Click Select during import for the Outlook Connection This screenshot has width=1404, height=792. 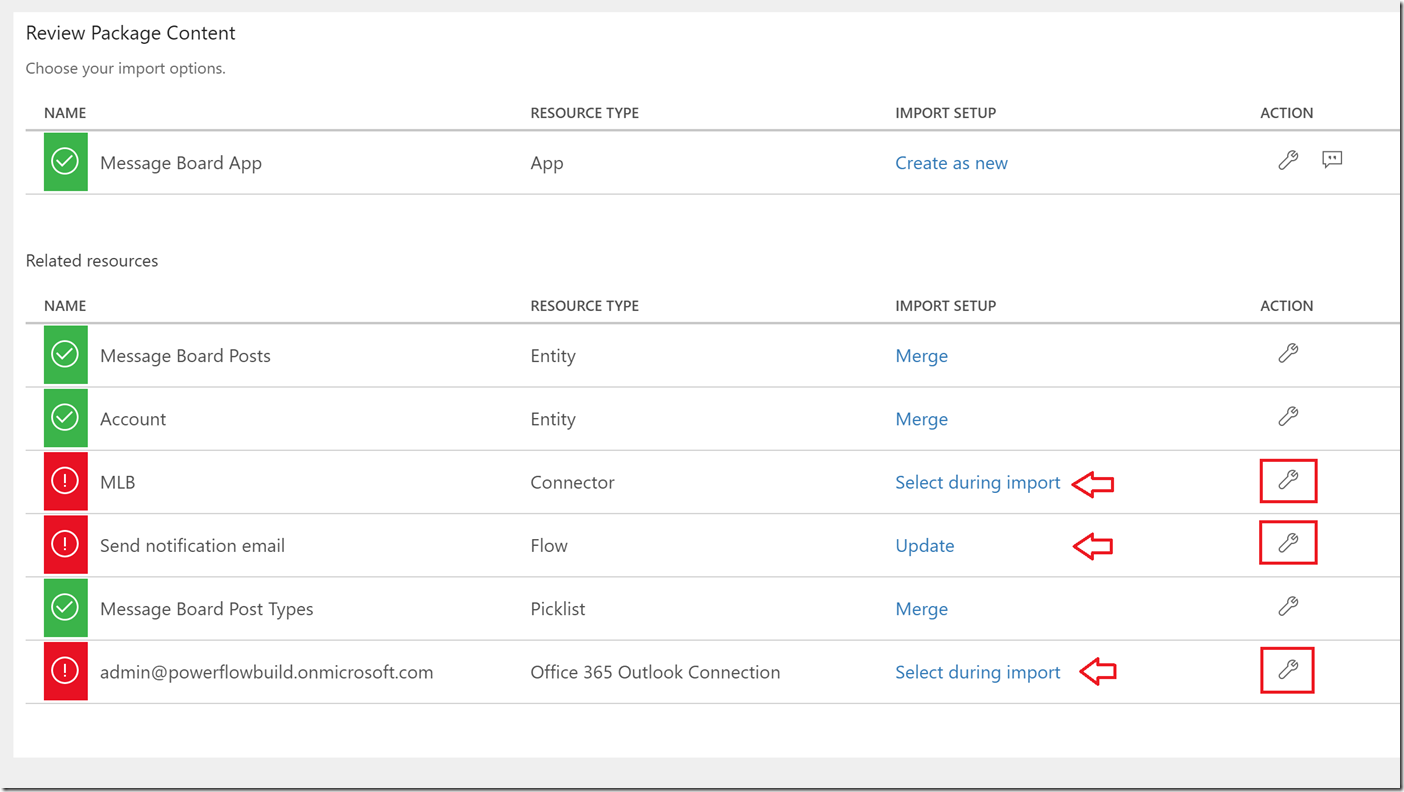(977, 671)
